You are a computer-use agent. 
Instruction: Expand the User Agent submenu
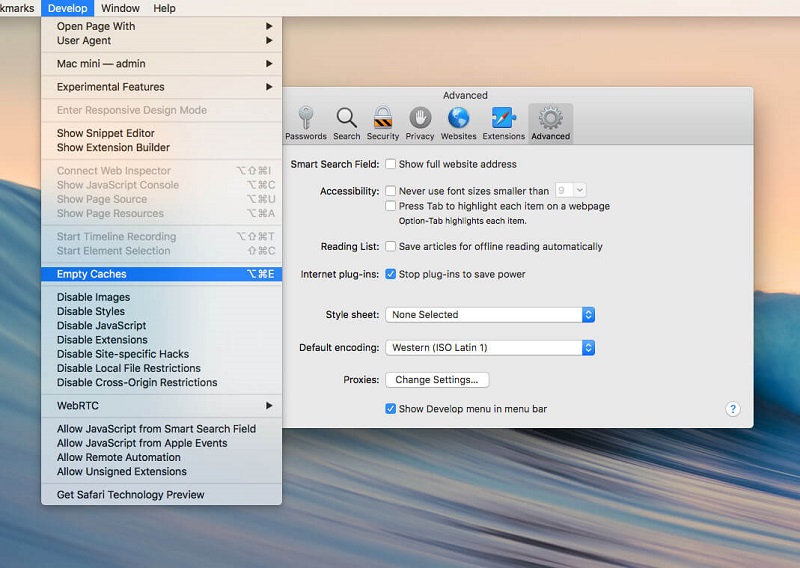pyautogui.click(x=161, y=40)
